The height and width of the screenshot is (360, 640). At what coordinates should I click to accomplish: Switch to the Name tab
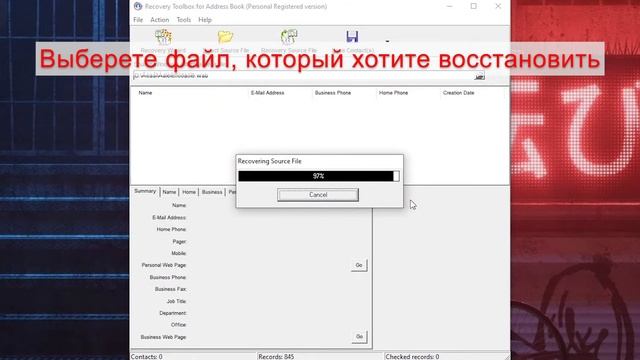[169, 192]
